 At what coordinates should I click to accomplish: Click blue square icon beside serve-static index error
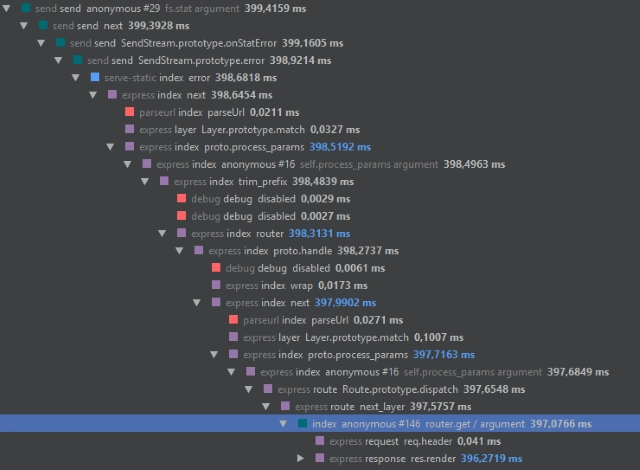[x=95, y=77]
